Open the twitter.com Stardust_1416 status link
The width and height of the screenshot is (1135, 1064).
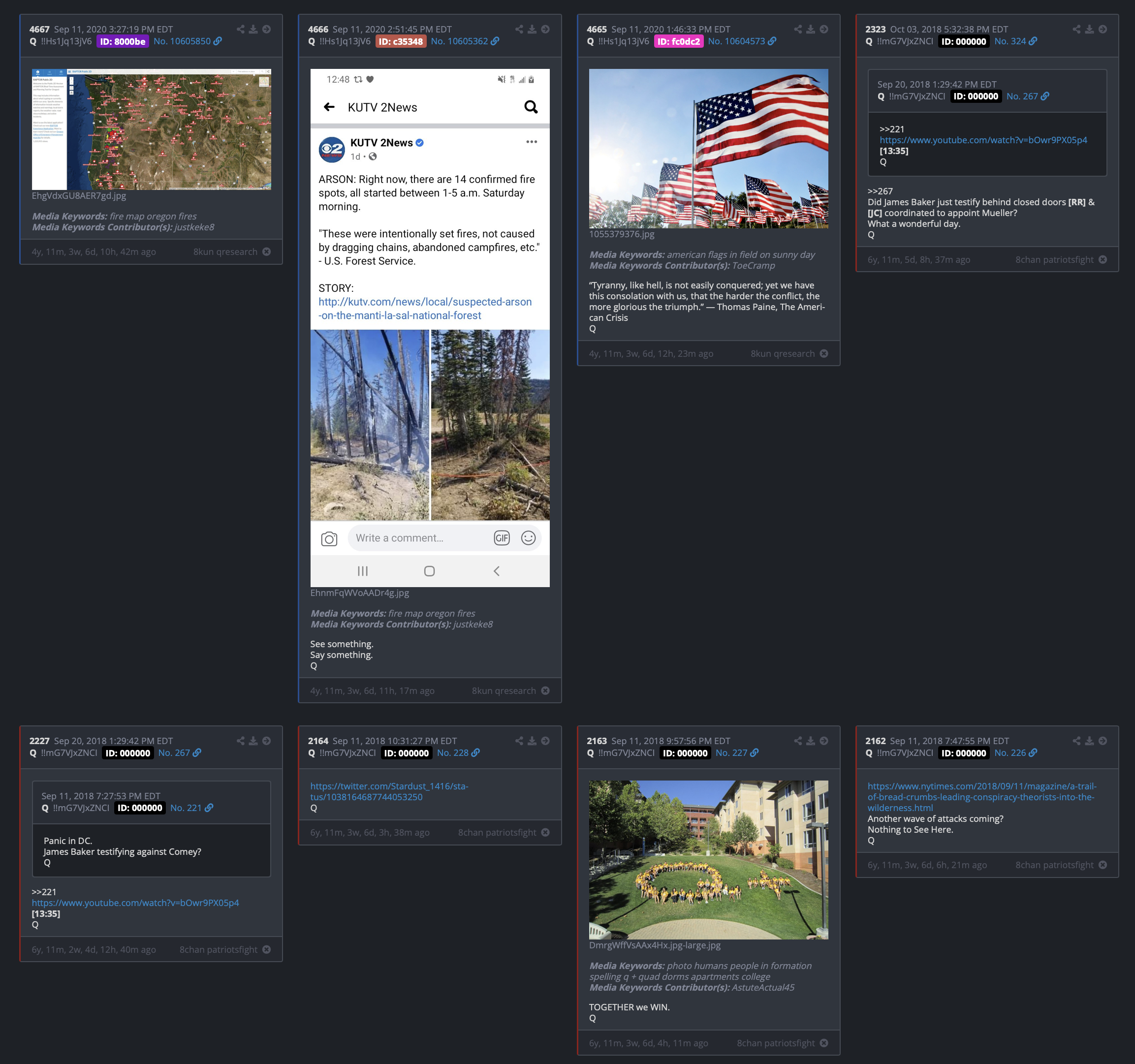[x=389, y=792]
